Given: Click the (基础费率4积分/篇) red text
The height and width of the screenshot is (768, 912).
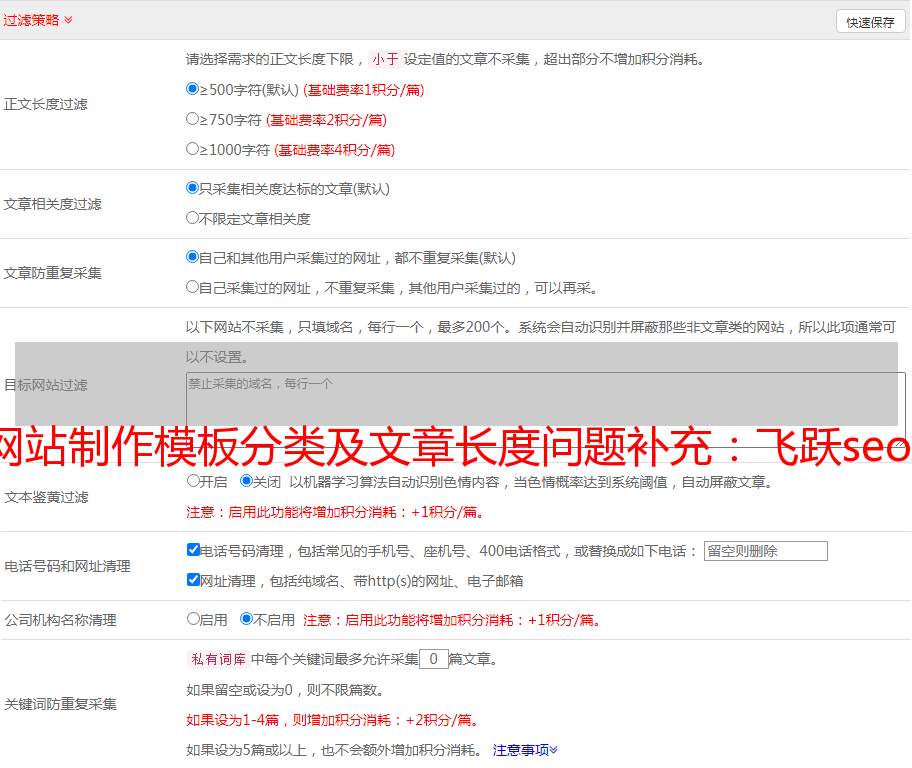Looking at the screenshot, I should point(334,150).
